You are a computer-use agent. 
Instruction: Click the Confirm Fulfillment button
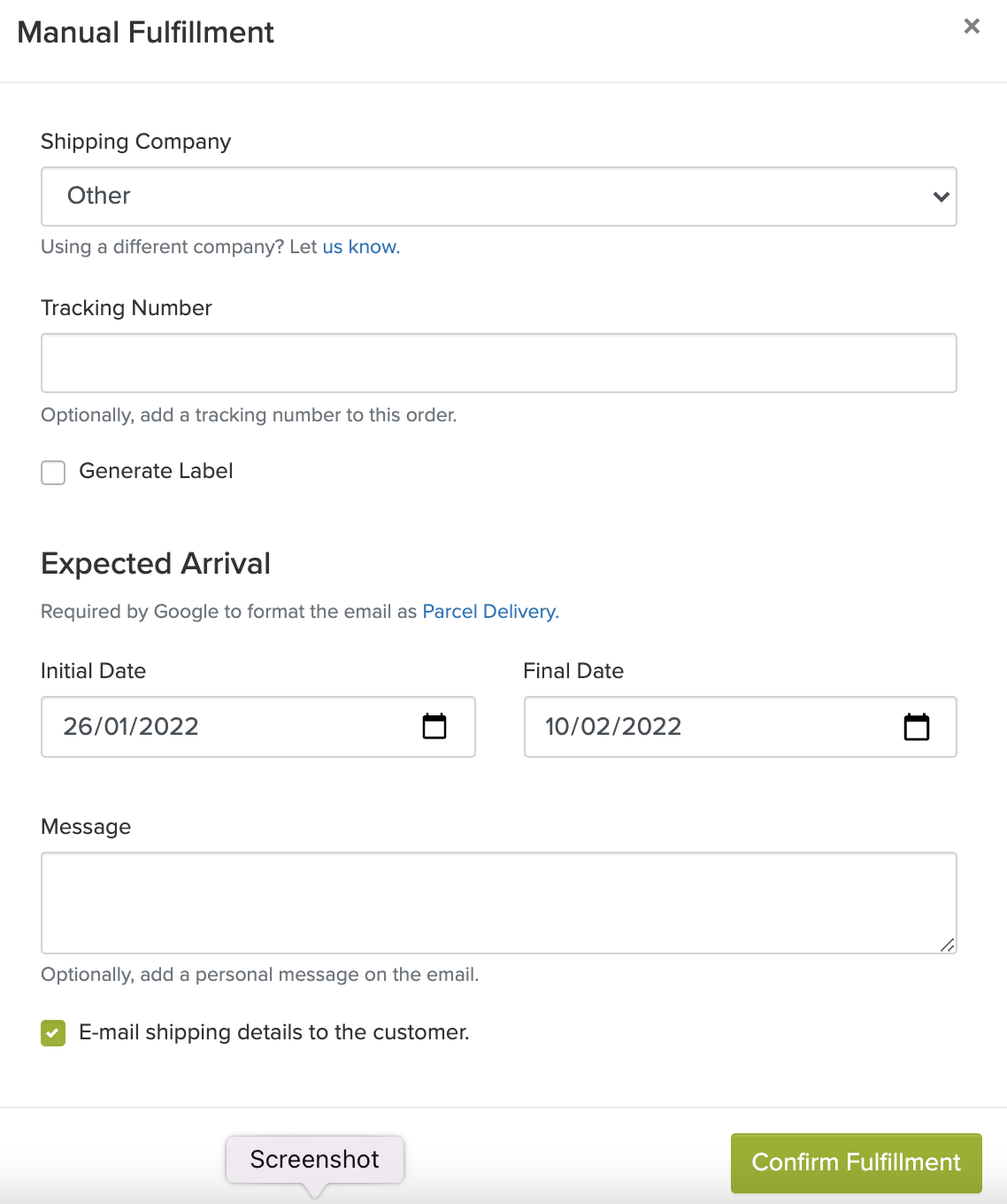[x=857, y=1163]
